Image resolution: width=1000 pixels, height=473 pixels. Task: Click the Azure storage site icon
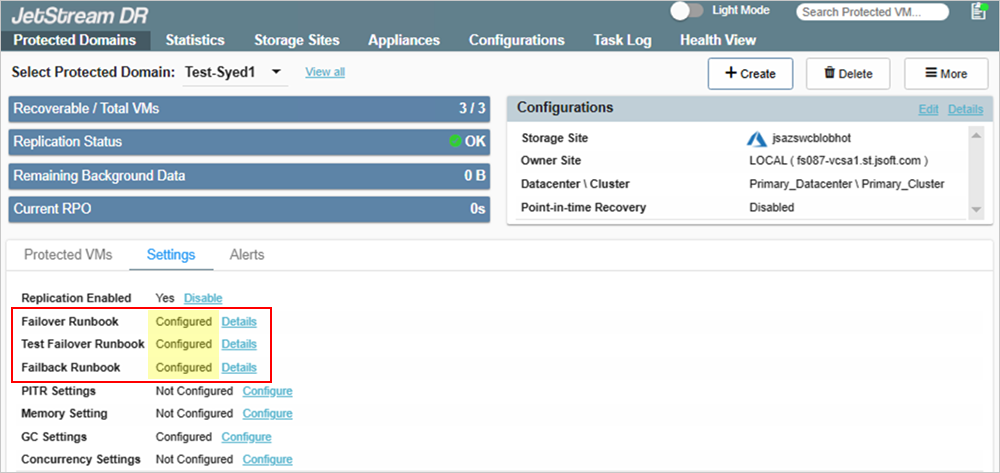757,138
